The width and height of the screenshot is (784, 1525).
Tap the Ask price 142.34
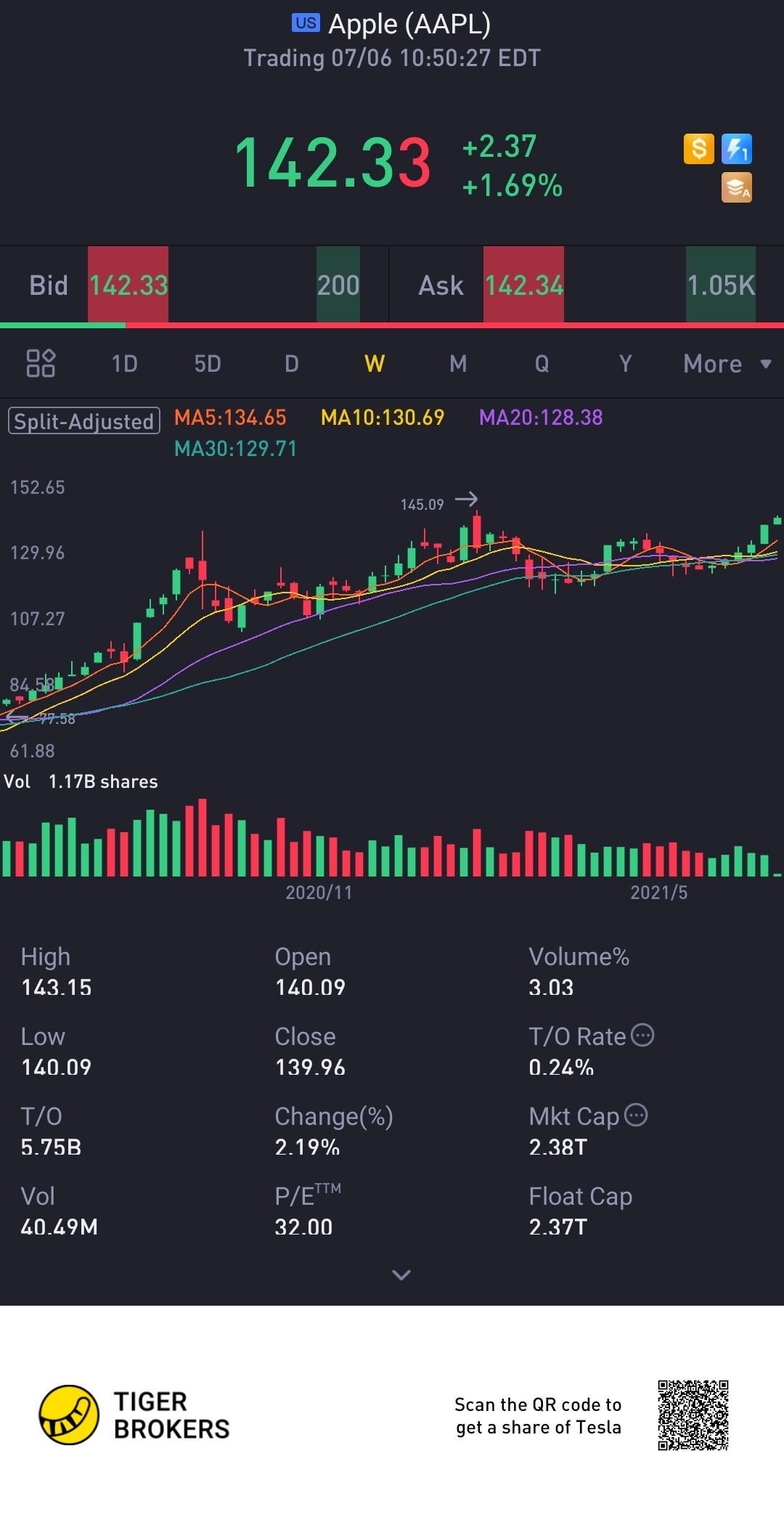(523, 285)
